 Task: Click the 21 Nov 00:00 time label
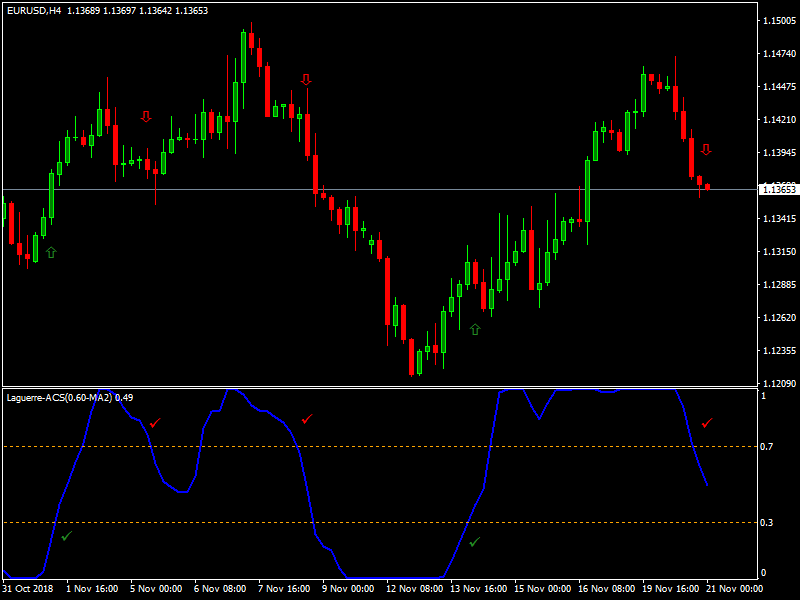[x=735, y=589]
